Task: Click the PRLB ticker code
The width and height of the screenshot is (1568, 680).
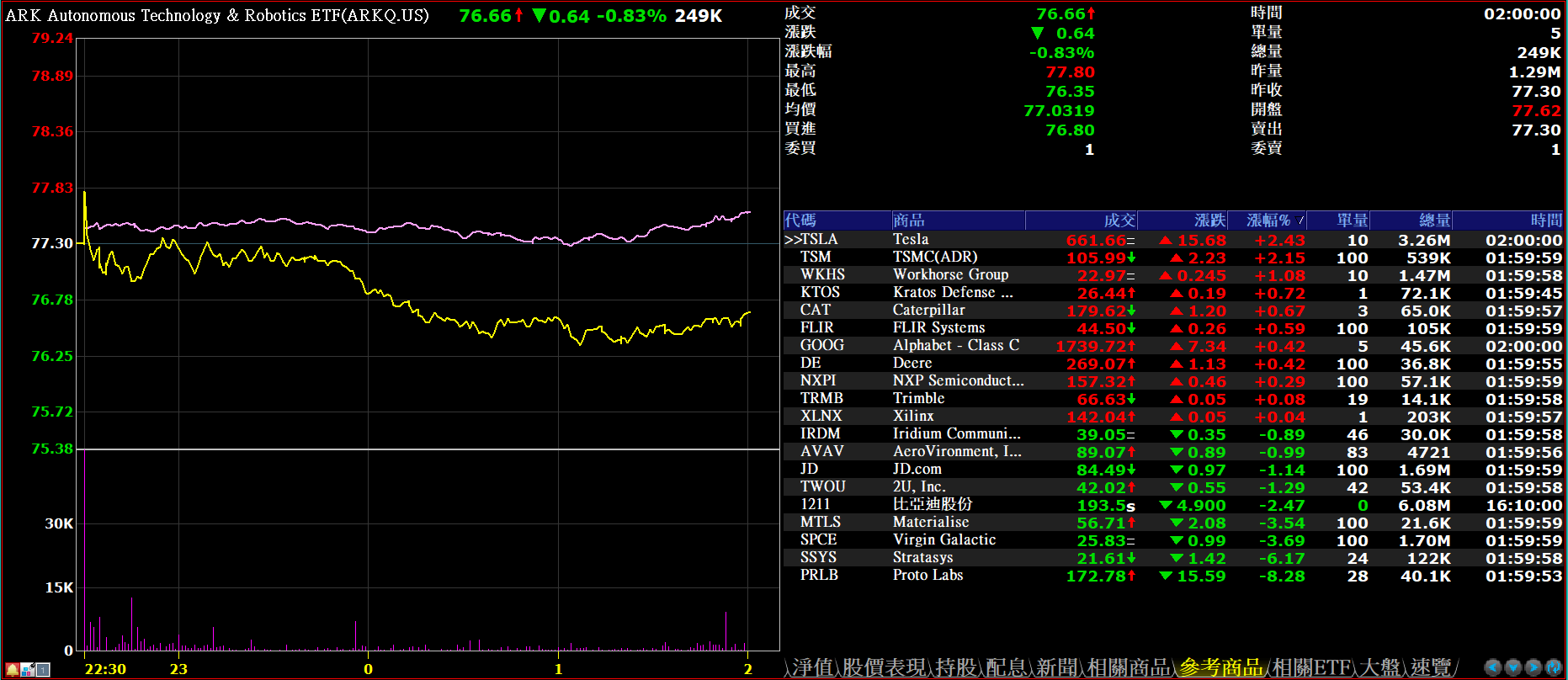Action: [818, 576]
